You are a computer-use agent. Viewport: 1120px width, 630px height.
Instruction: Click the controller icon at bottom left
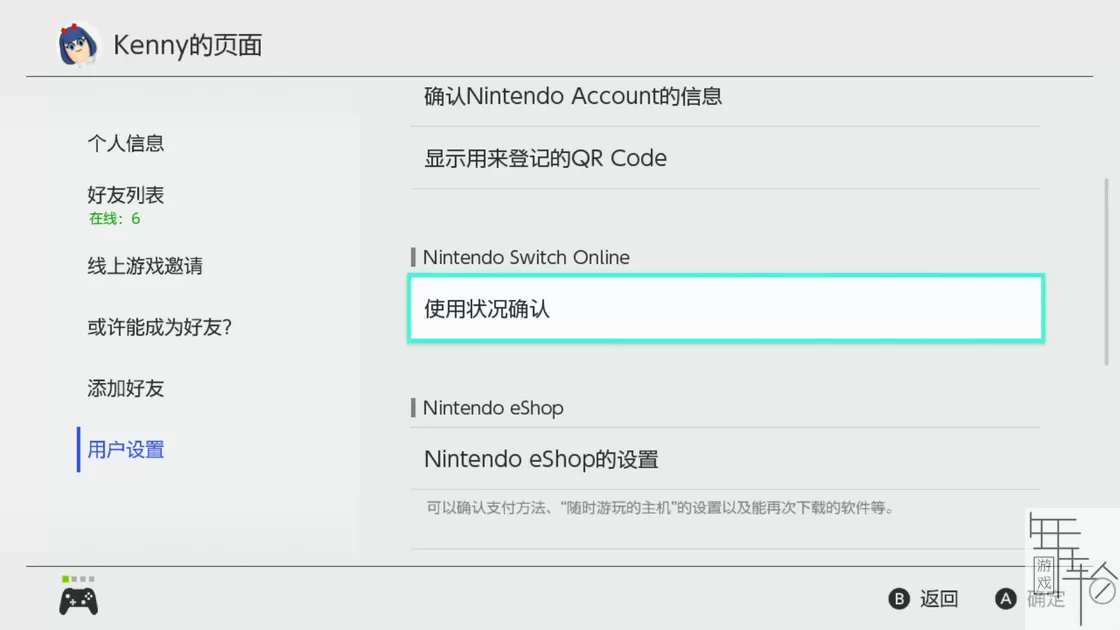(x=79, y=601)
